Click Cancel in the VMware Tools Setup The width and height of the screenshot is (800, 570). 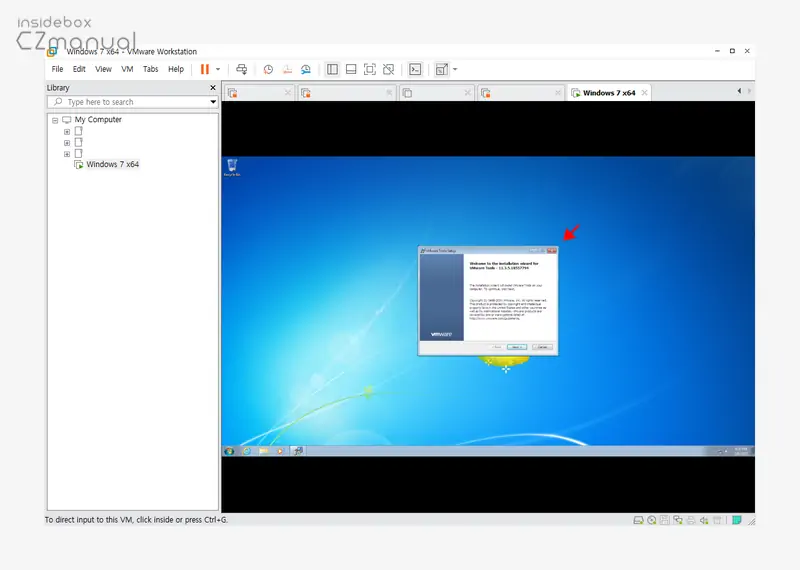[x=542, y=347]
